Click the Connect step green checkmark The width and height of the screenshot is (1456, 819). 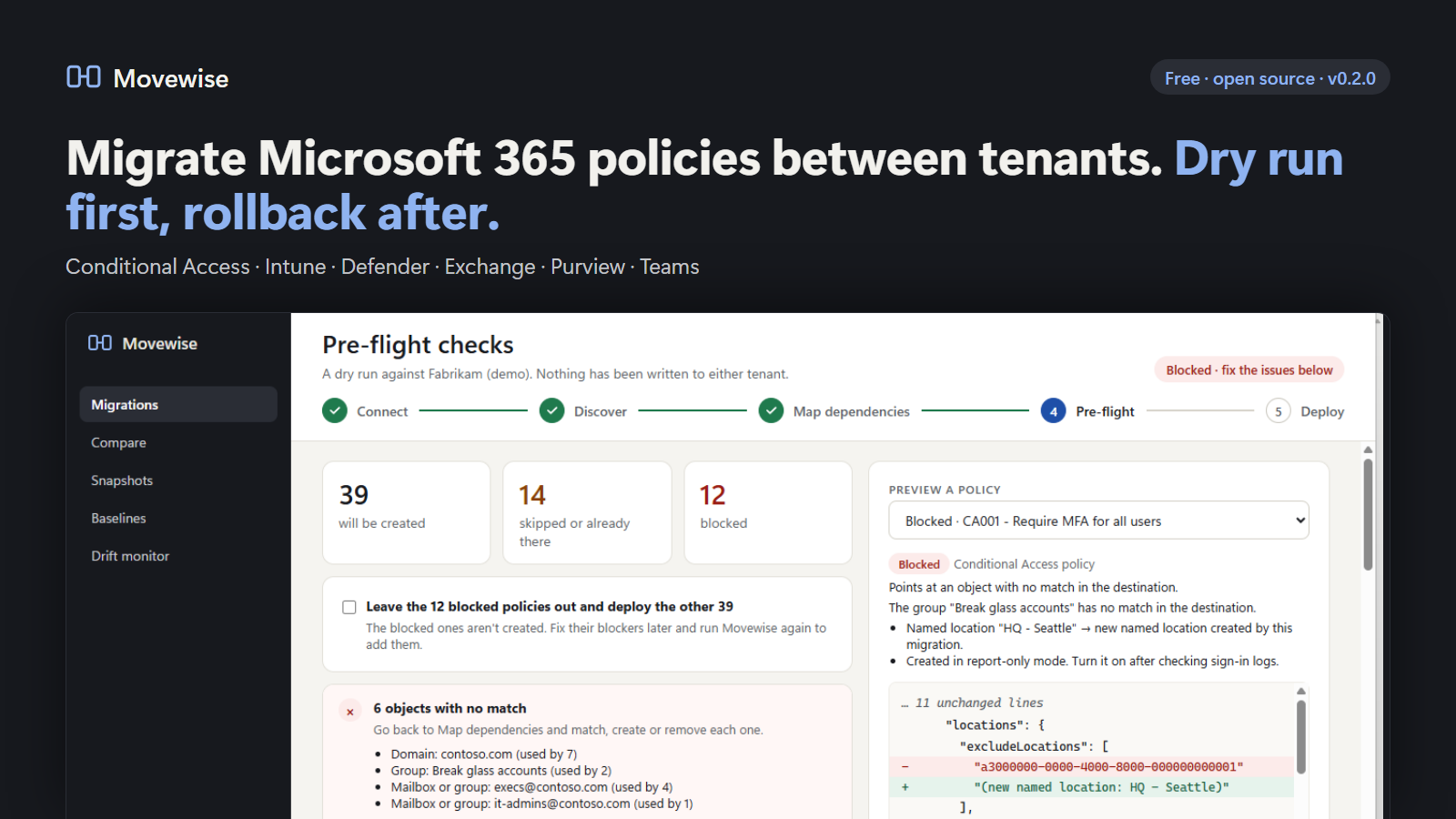coord(335,411)
